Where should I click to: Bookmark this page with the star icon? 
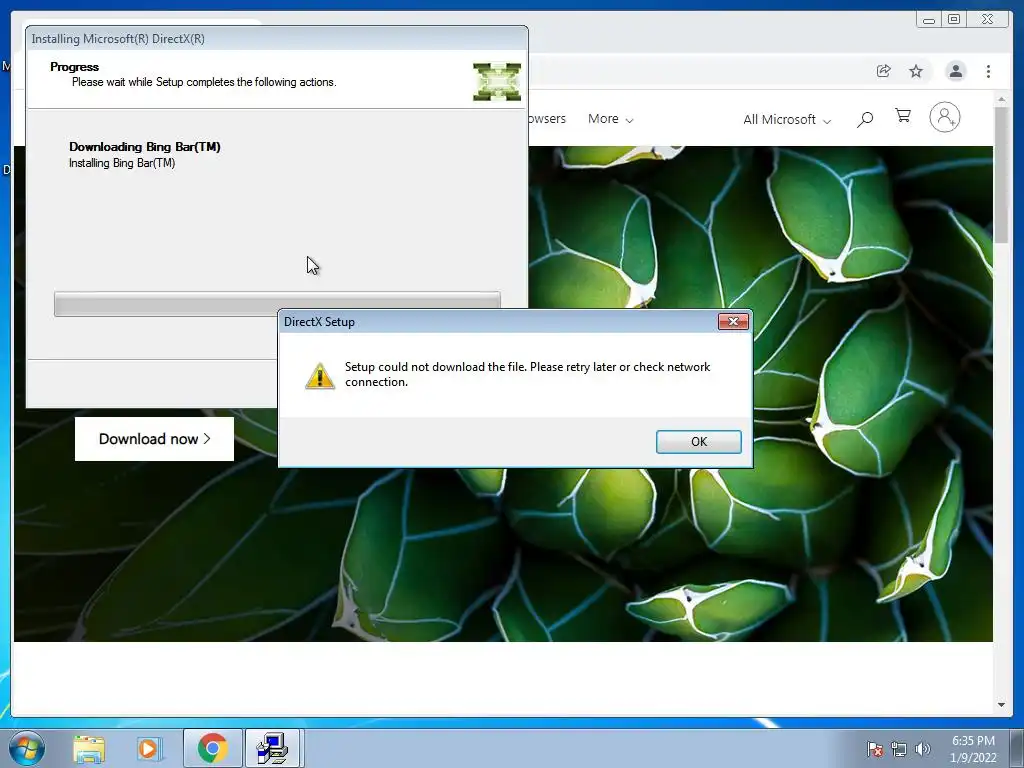click(916, 71)
